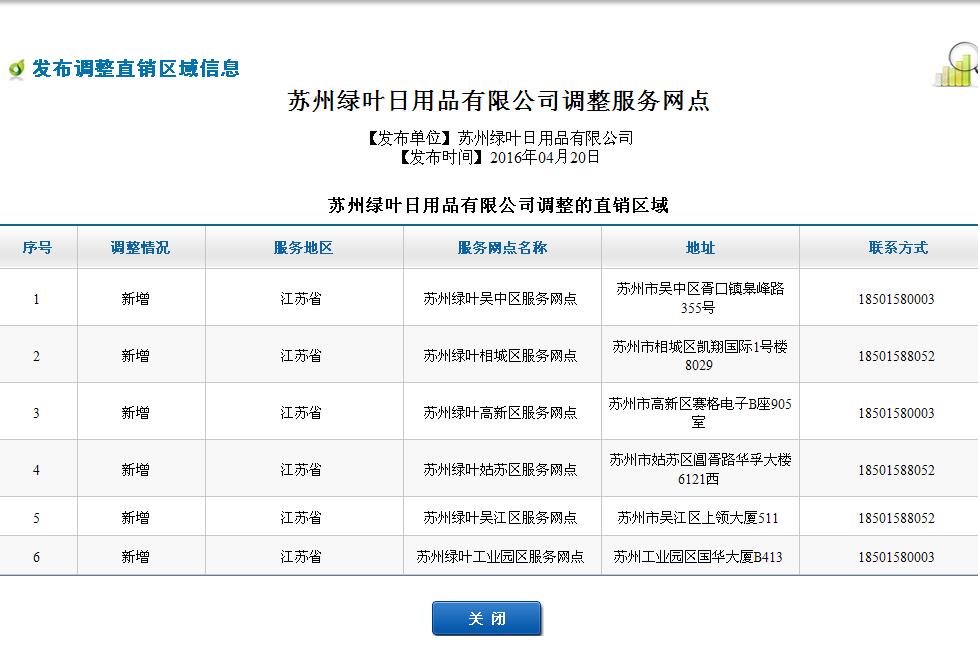Select the 服务地区 column header

[303, 248]
